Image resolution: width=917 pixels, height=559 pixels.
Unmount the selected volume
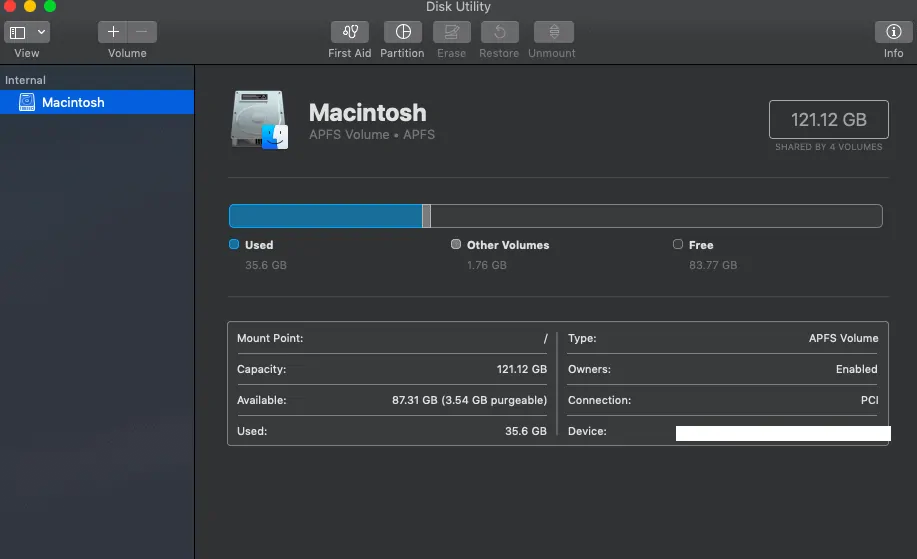click(553, 32)
